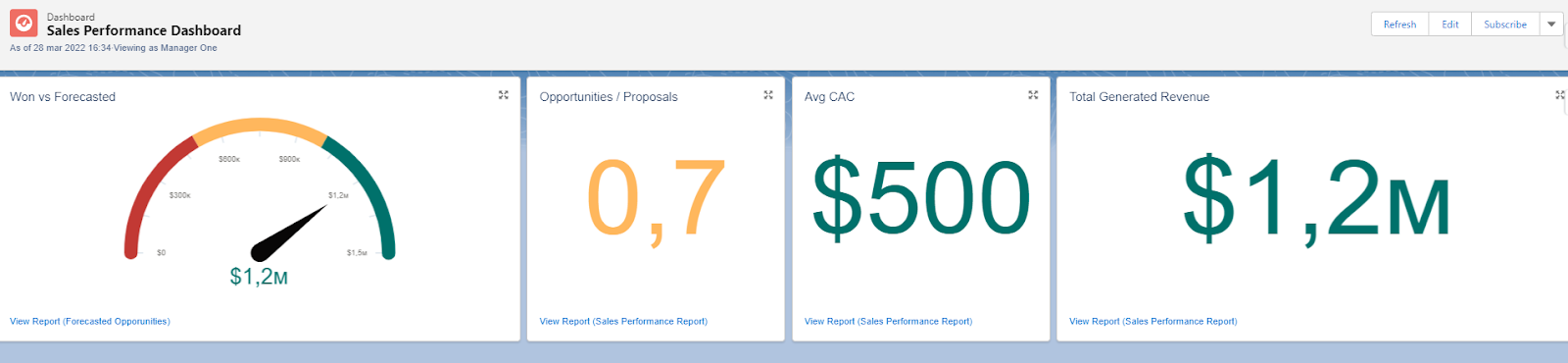Click the $1,5M gauge label
Screen dimensions: 1568x363
click(357, 252)
